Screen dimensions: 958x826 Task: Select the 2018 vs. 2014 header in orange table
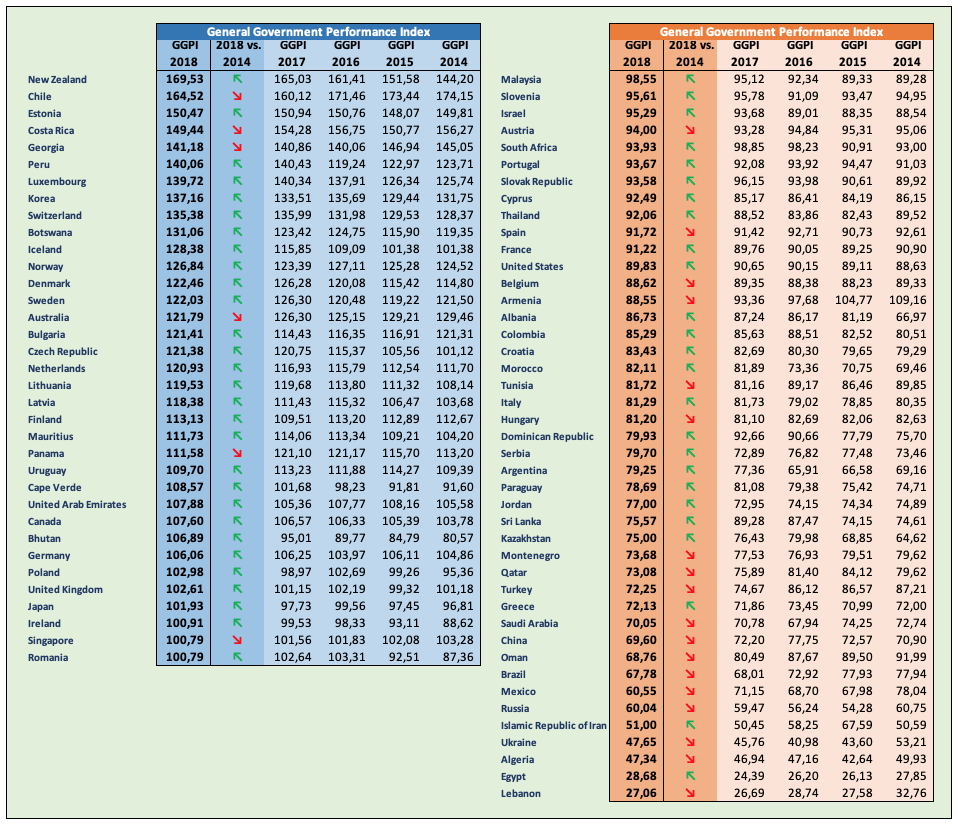pos(690,54)
